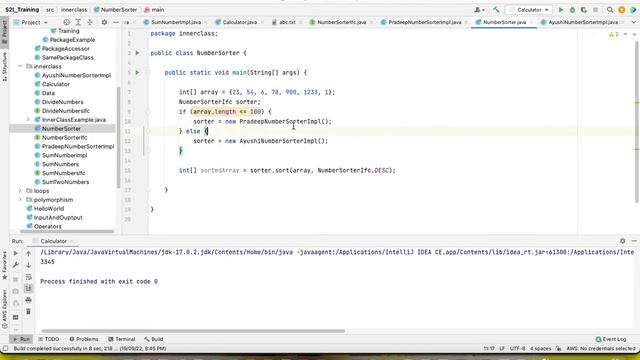Toggle soft-wrap icon in Run panel

pyautogui.click(x=28, y=277)
